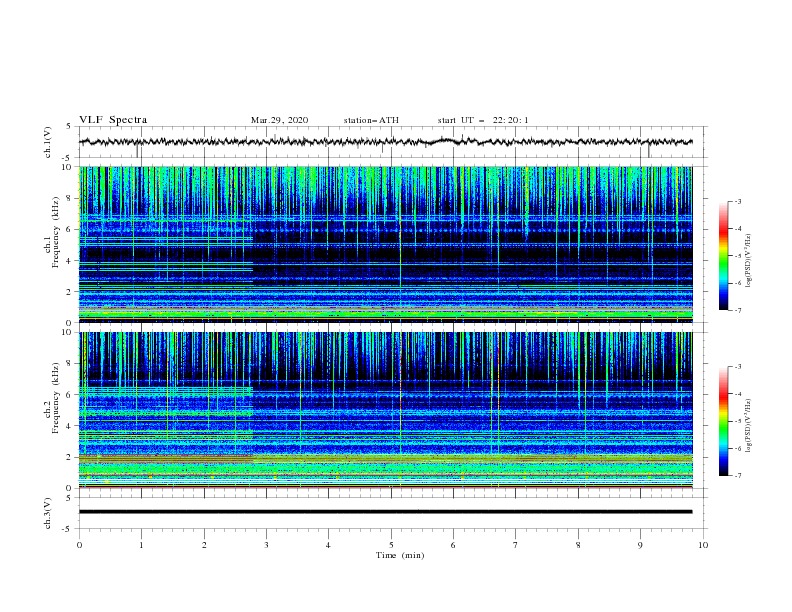This screenshot has width=792, height=612.
Task: Click the time axis tick label "9"
Action: pyautogui.click(x=640, y=545)
